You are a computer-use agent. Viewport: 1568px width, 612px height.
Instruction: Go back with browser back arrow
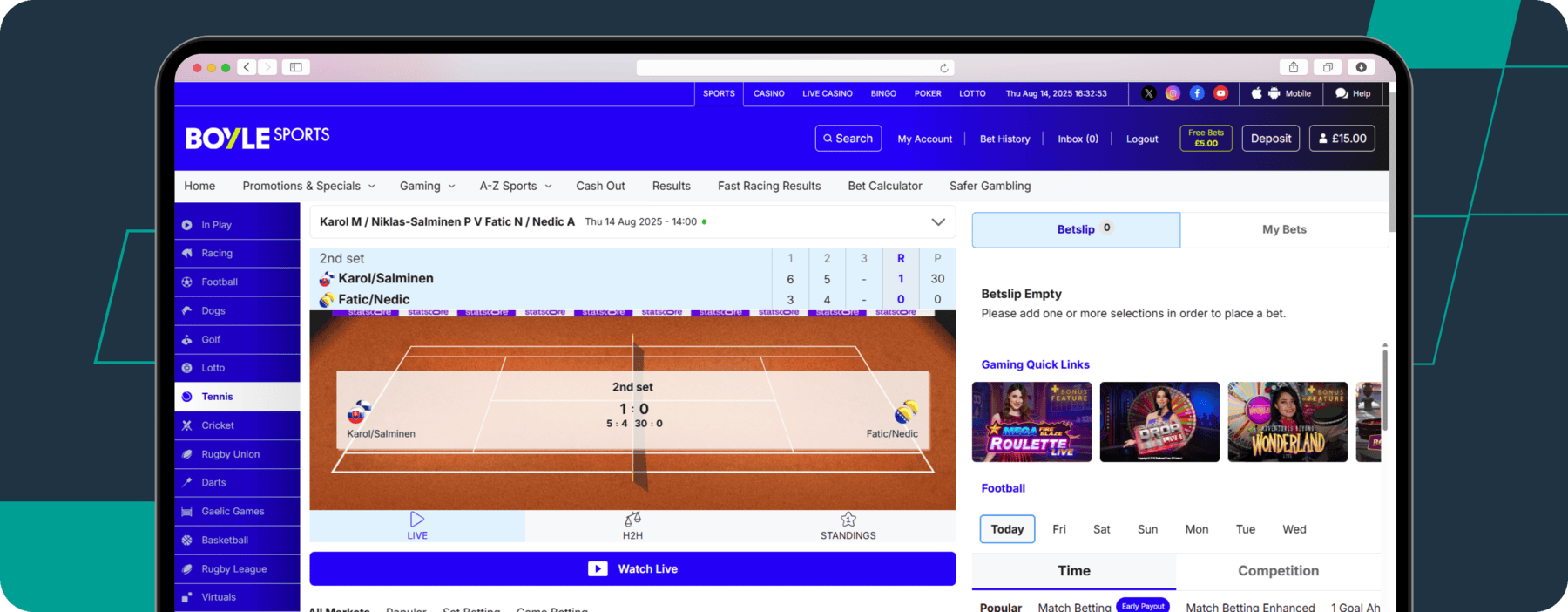(x=247, y=67)
